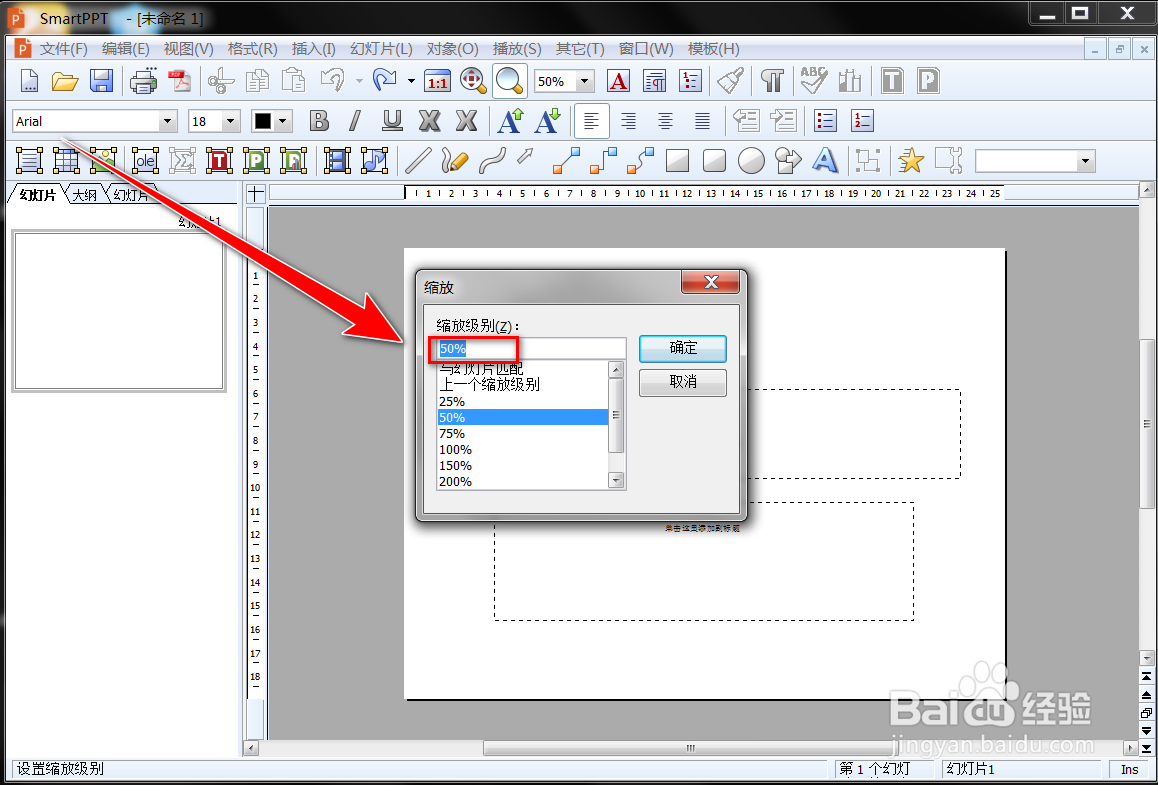Toggle bullet list formatting
This screenshot has width=1158, height=785.
tap(825, 120)
